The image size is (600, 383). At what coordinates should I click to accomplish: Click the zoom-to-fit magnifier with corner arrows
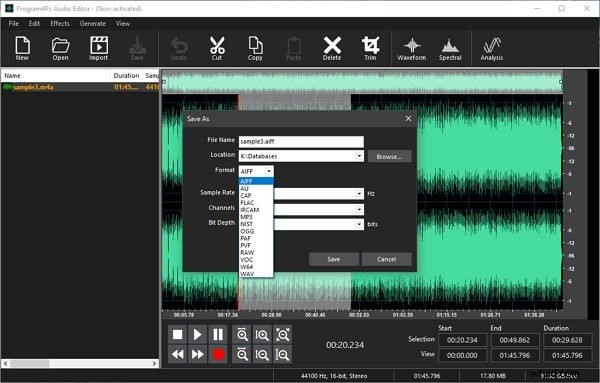[x=282, y=335]
